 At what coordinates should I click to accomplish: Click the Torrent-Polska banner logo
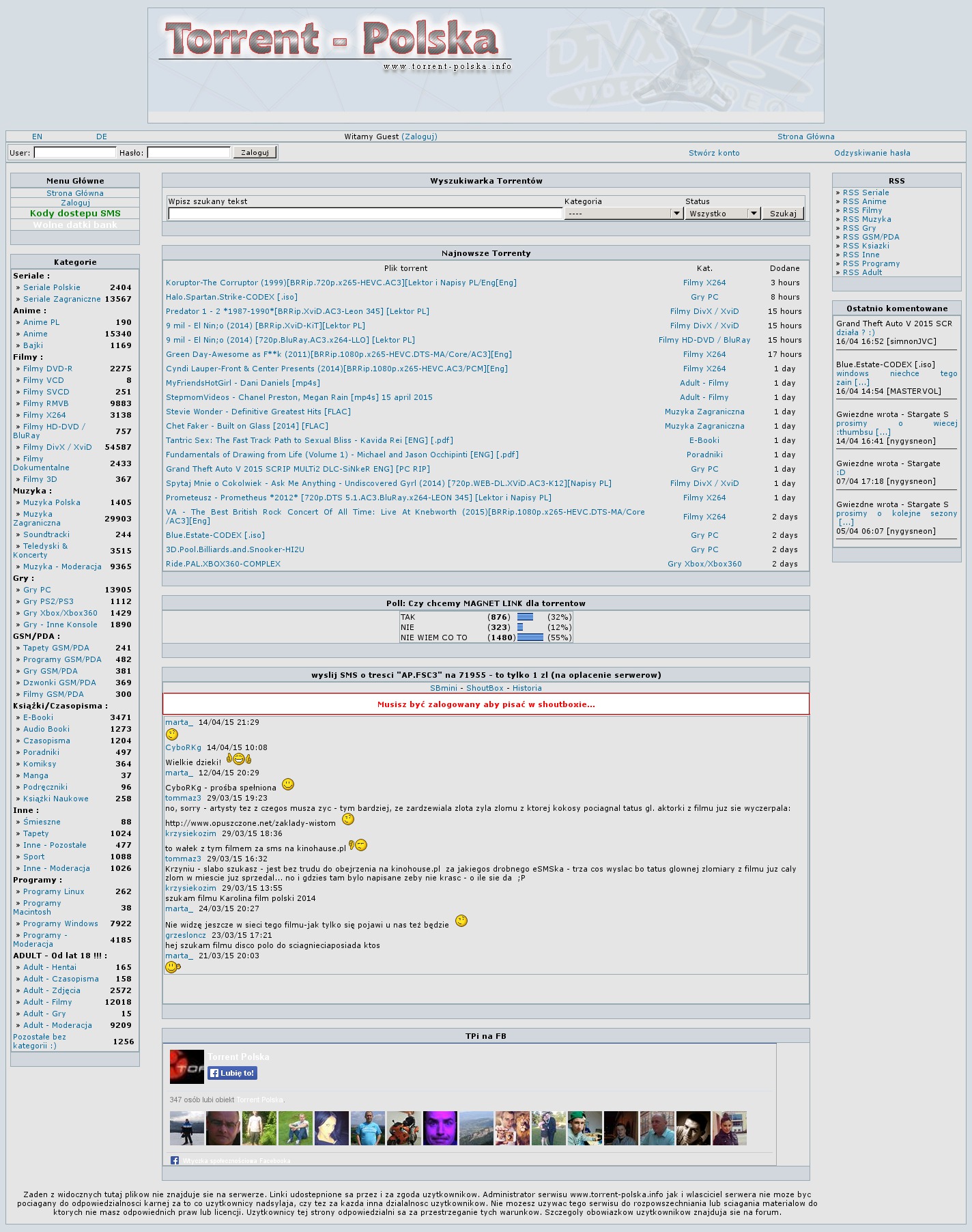point(334,41)
